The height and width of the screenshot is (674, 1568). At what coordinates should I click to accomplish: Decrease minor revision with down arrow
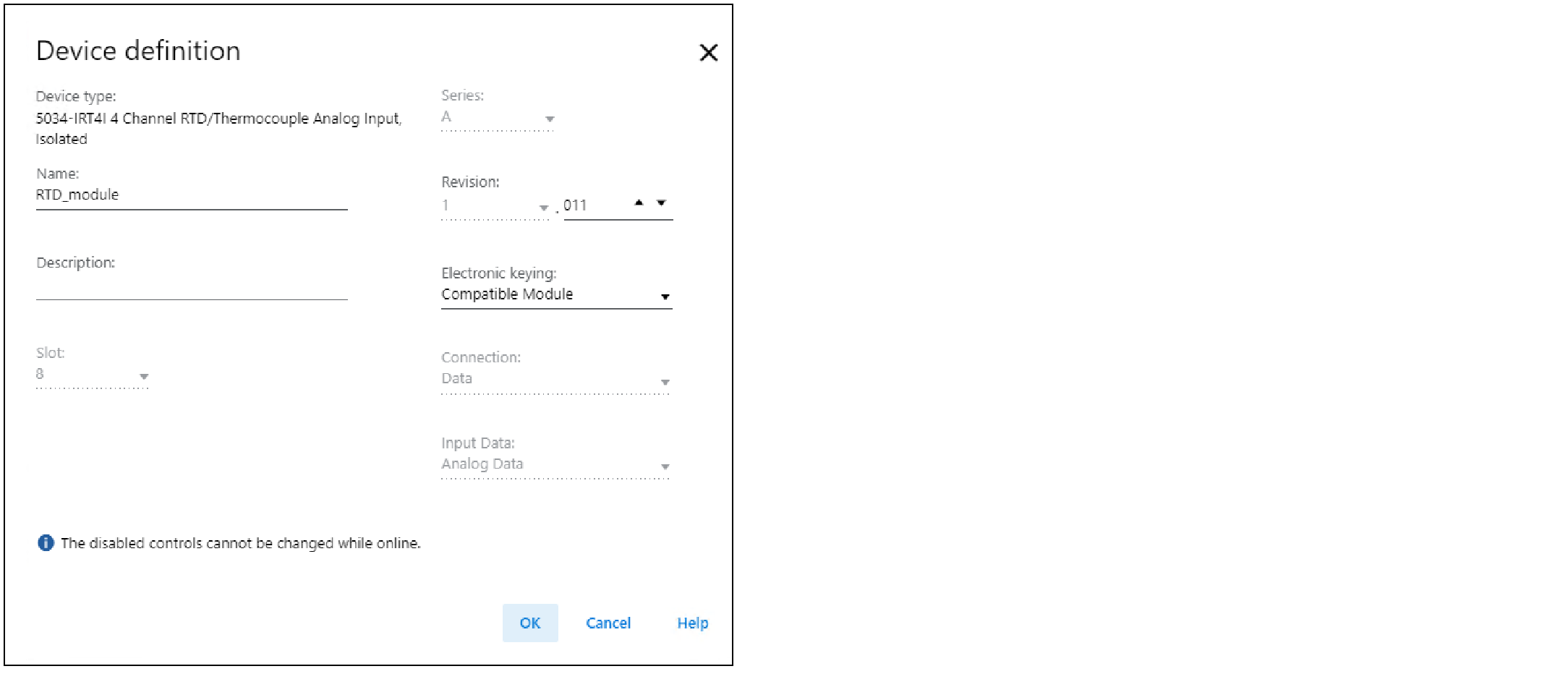coord(661,202)
